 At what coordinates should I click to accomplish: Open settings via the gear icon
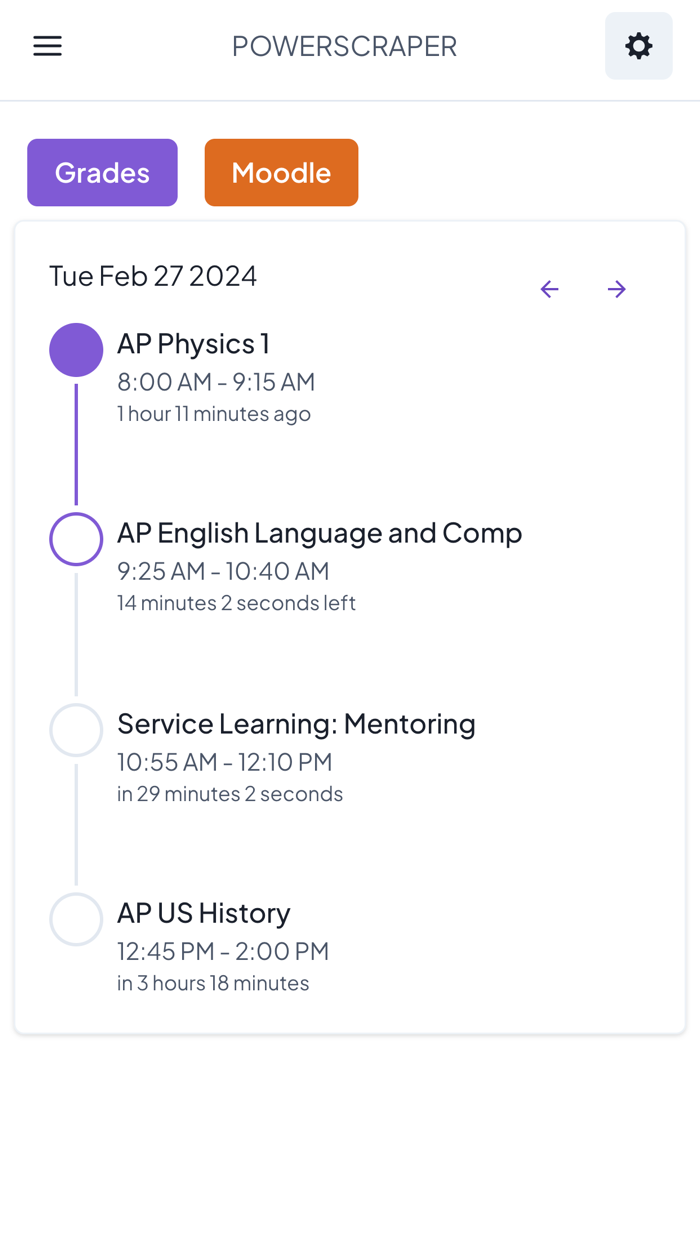pyautogui.click(x=638, y=46)
